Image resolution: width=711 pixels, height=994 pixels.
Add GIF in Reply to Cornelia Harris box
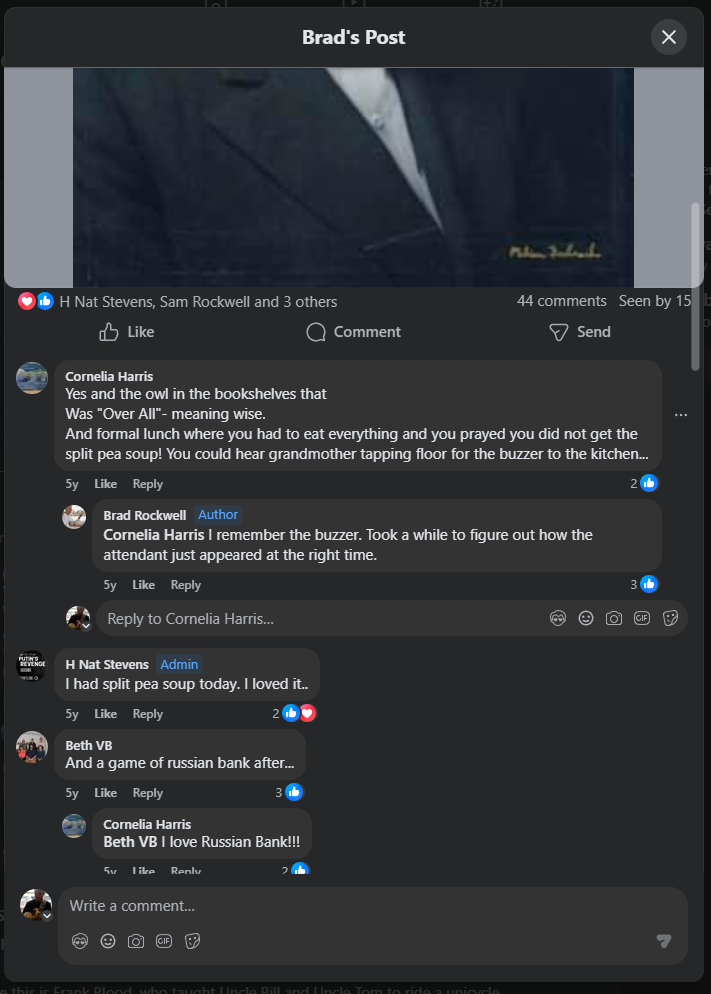tap(643, 618)
